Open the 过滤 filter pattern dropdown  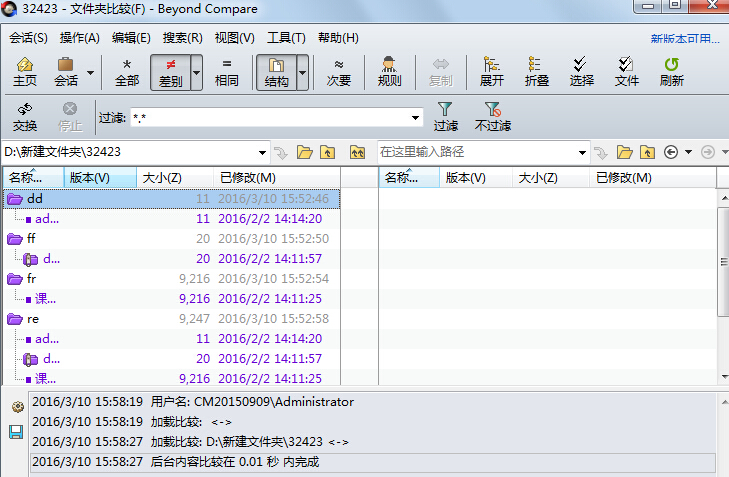tap(416, 118)
